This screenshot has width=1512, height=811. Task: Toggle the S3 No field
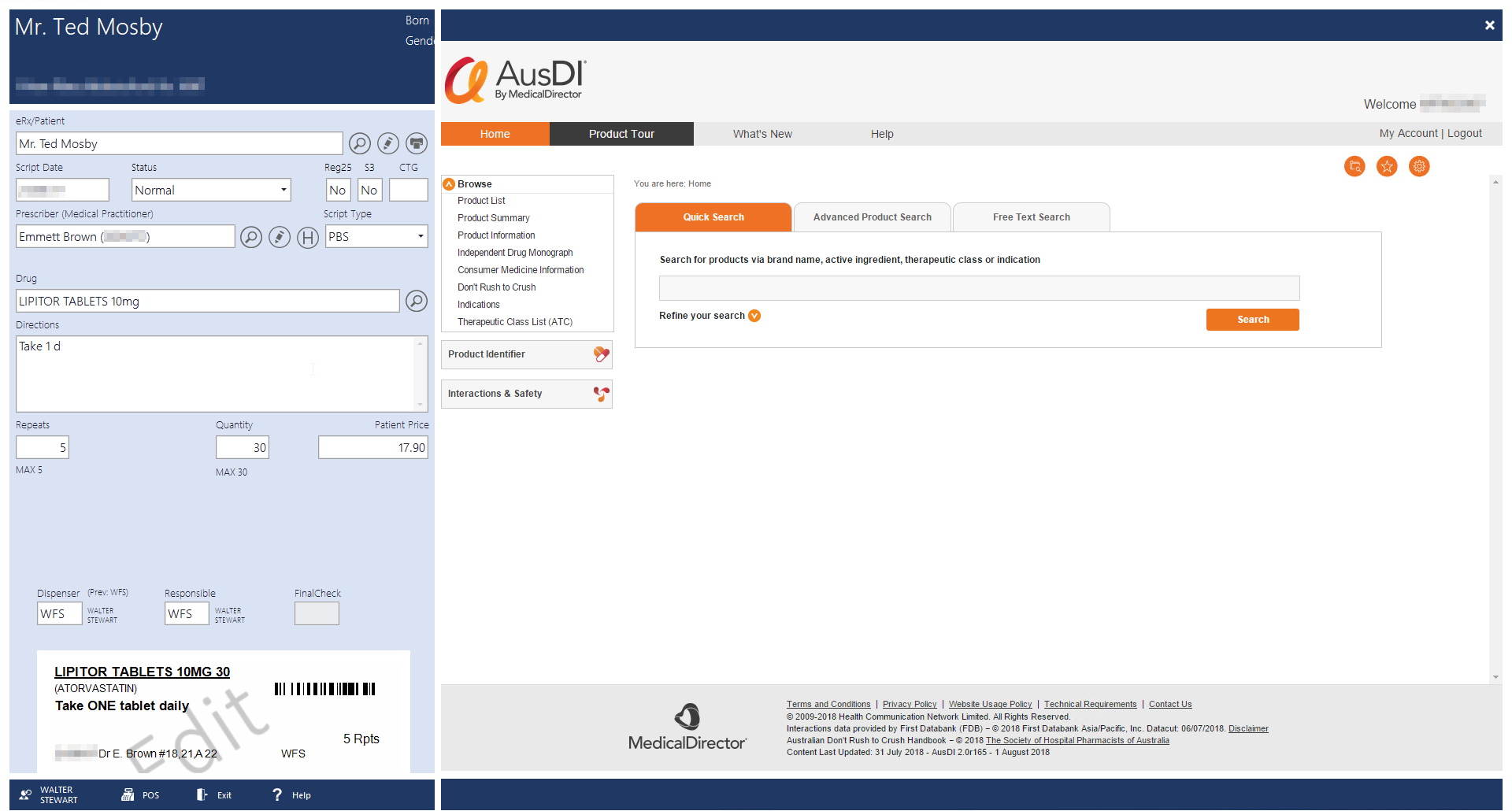coord(369,190)
